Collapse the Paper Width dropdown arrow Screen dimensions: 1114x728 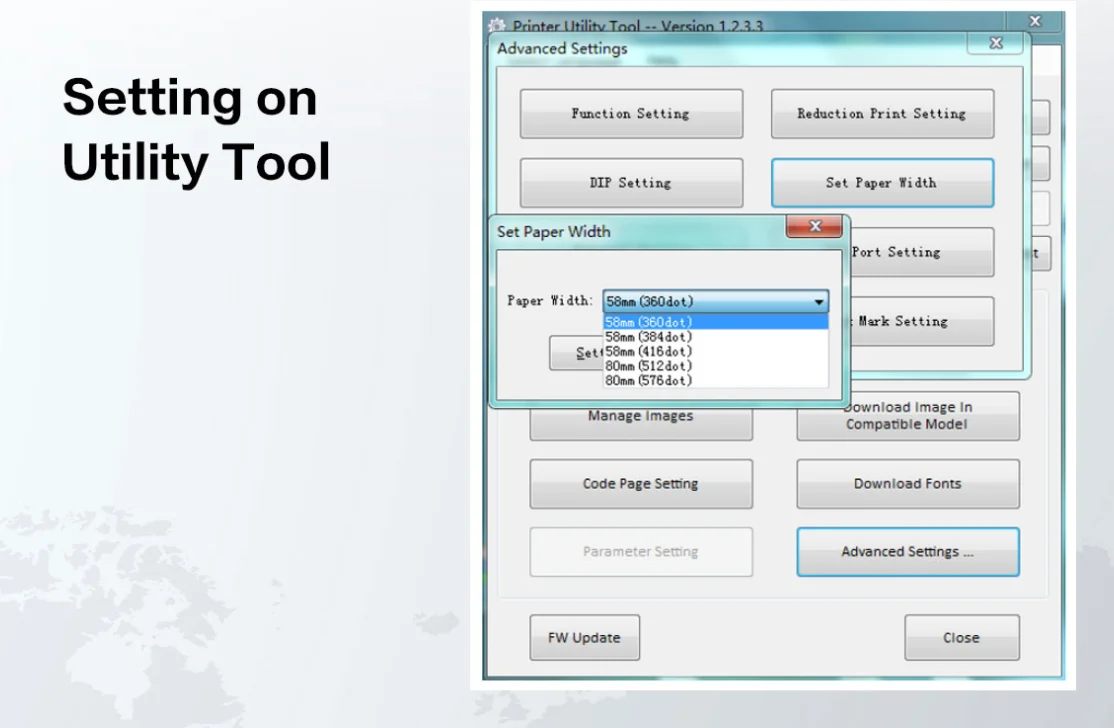818,301
